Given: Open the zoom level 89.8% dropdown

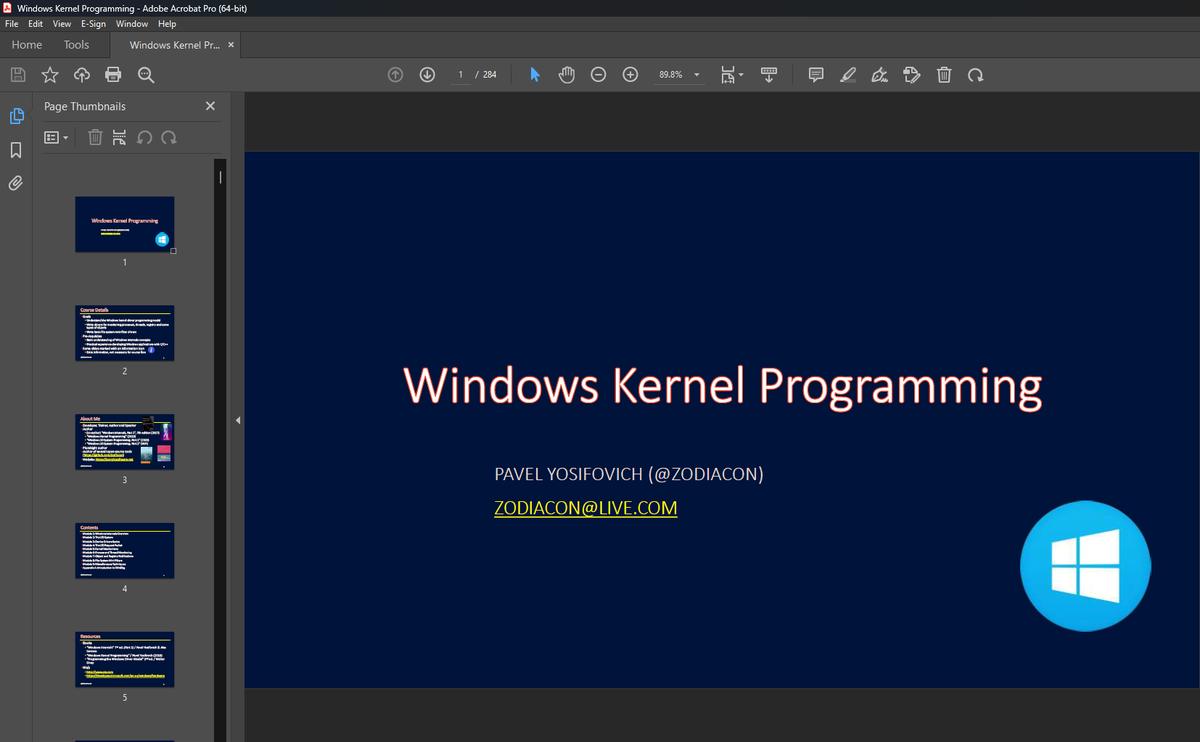Looking at the screenshot, I should [697, 75].
